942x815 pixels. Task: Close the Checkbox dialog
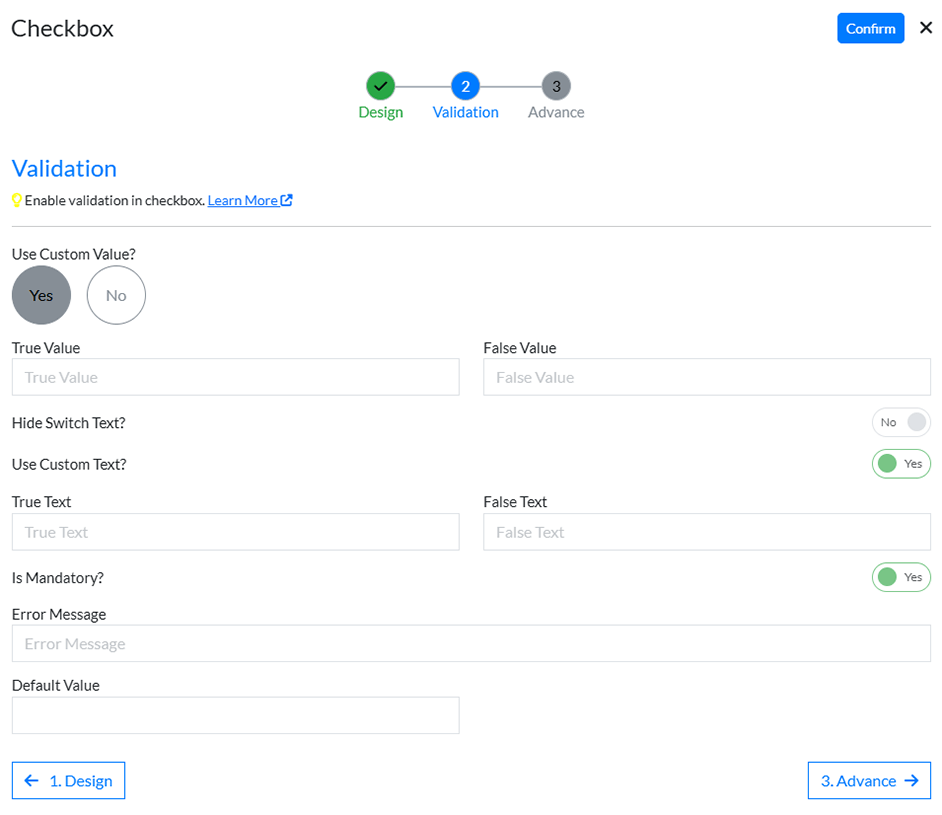[x=925, y=28]
